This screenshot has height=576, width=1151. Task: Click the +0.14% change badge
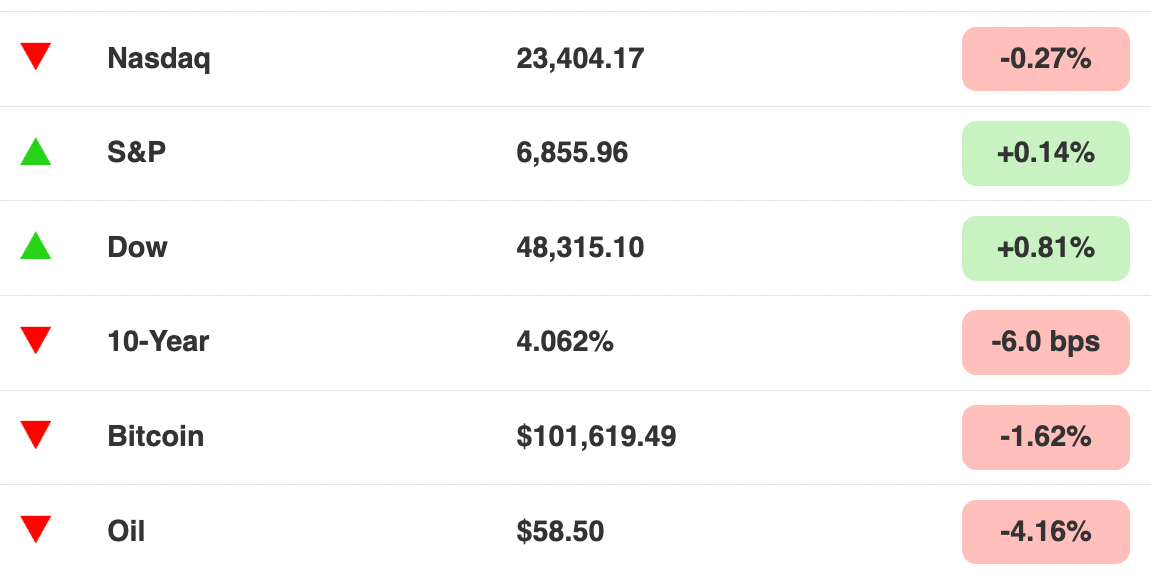tap(1045, 153)
